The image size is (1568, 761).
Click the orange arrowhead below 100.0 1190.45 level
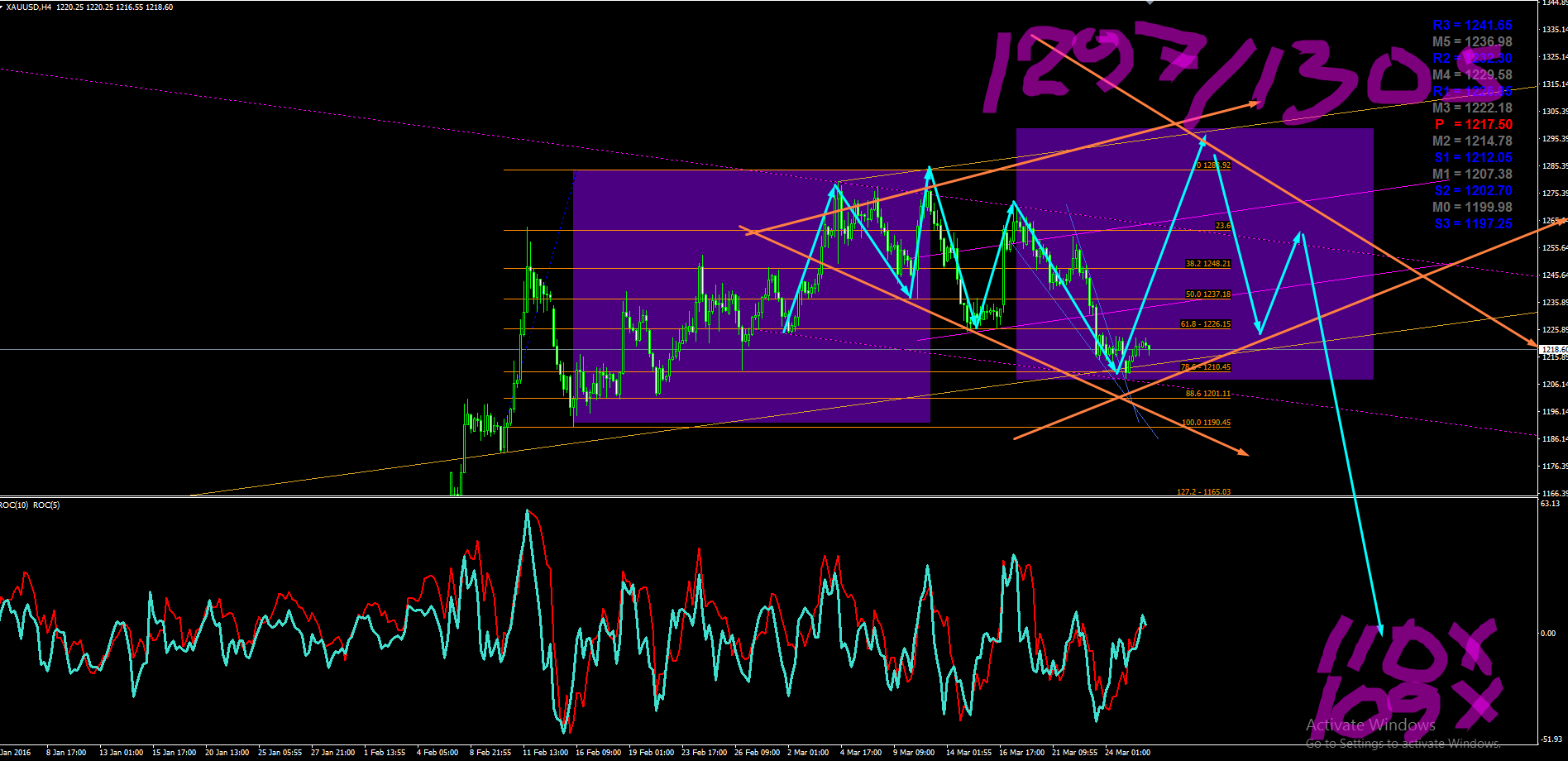pyautogui.click(x=1243, y=452)
